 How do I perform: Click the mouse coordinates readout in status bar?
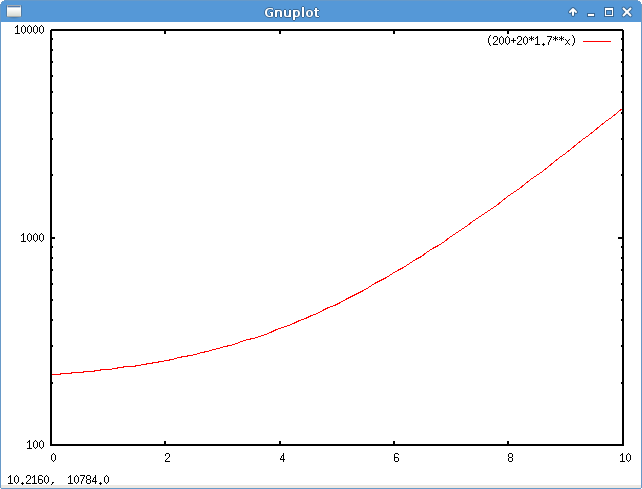click(58, 481)
